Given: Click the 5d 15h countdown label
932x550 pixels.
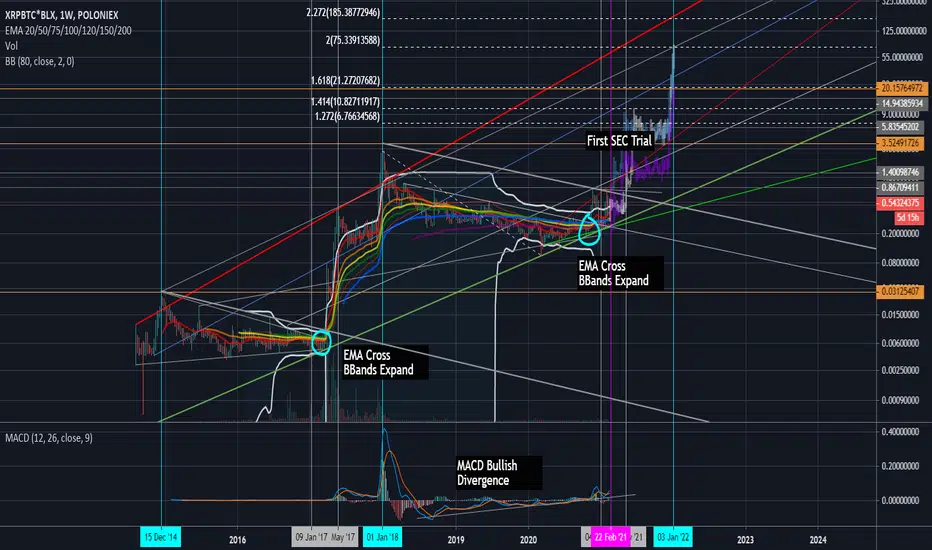Looking at the screenshot, I should pos(909,218).
